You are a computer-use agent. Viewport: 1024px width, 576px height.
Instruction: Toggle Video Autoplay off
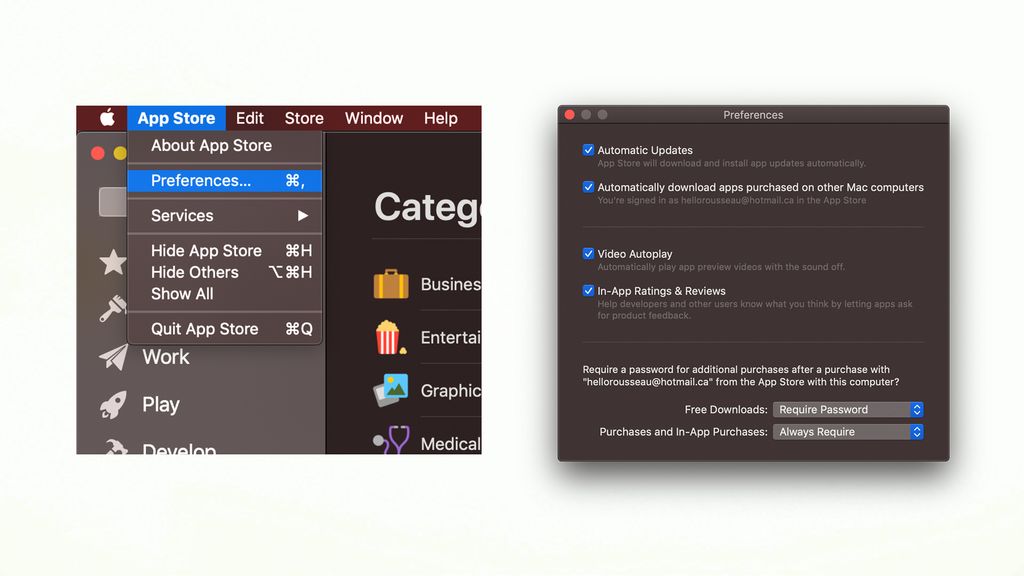[589, 254]
